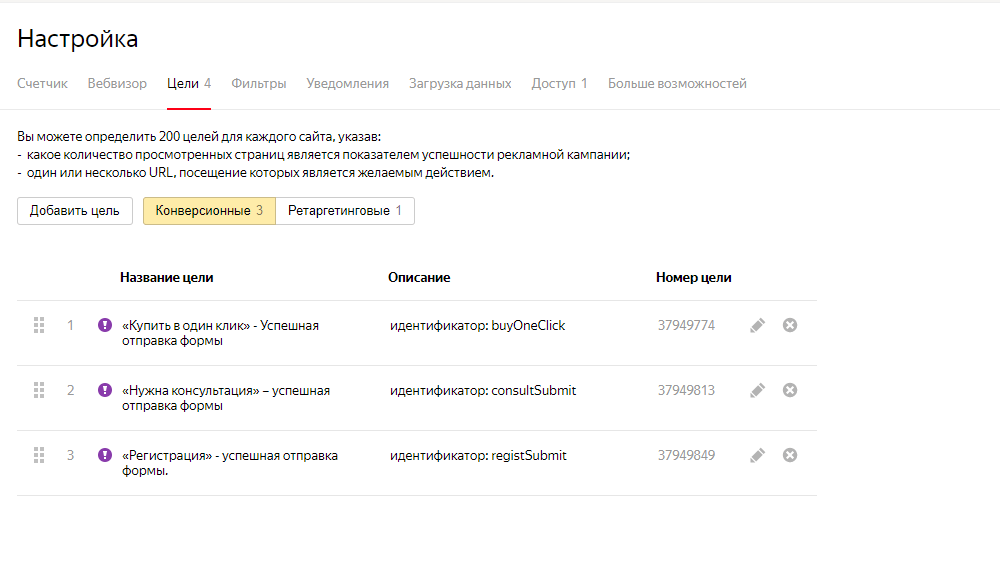
Task: Go to the Вебвизор tab
Action: 117,84
